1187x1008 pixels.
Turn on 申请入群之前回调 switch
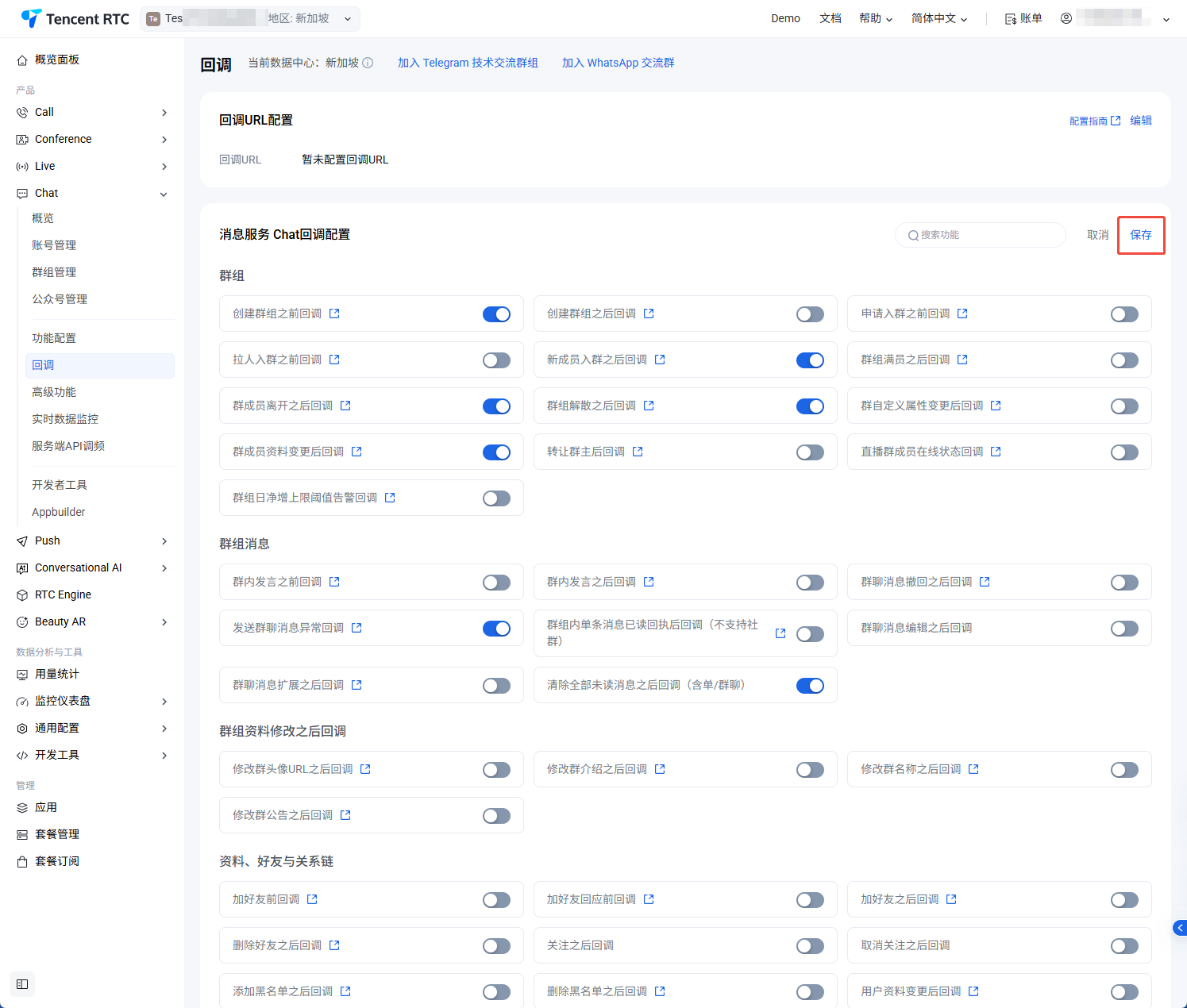tap(1124, 314)
